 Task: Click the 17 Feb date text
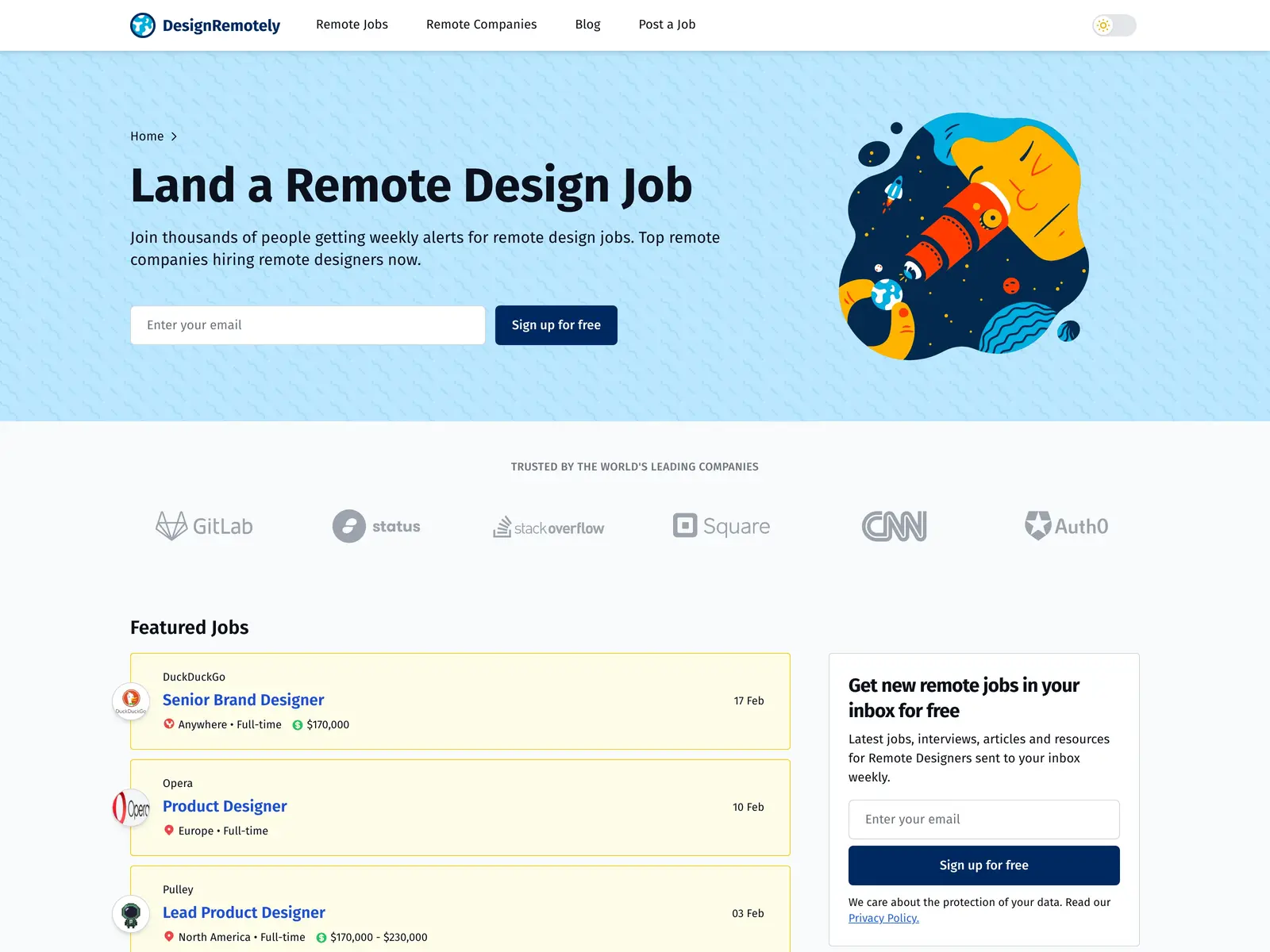(749, 701)
